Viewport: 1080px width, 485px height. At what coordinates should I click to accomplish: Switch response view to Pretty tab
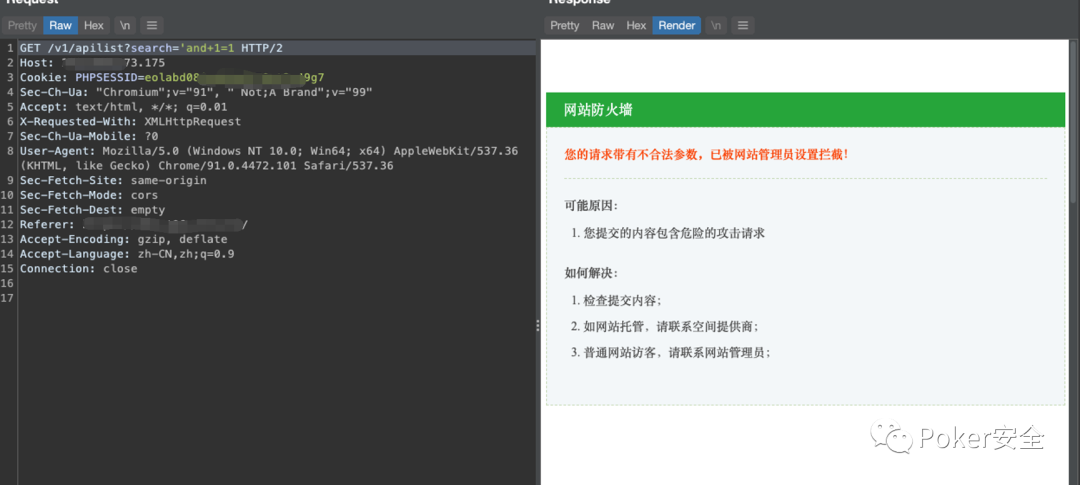pyautogui.click(x=565, y=25)
